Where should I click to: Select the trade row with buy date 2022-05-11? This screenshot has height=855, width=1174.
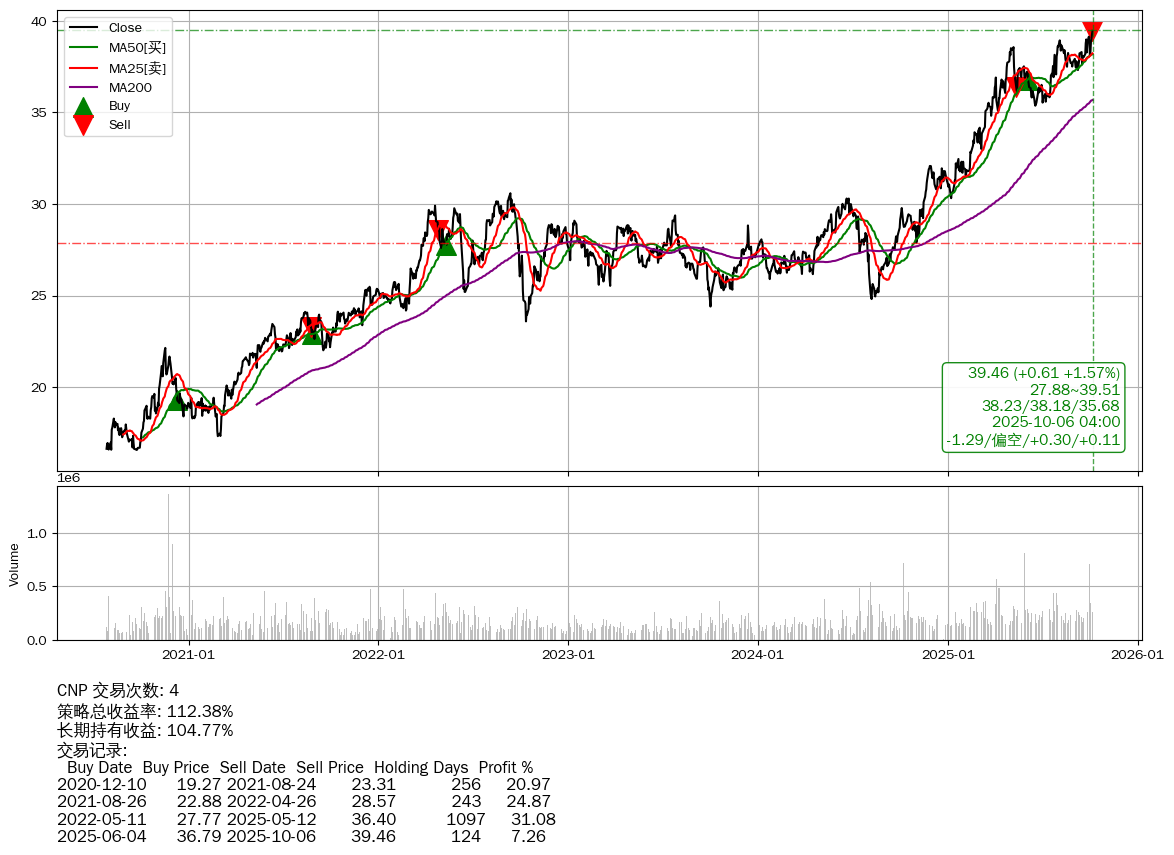tap(306, 819)
